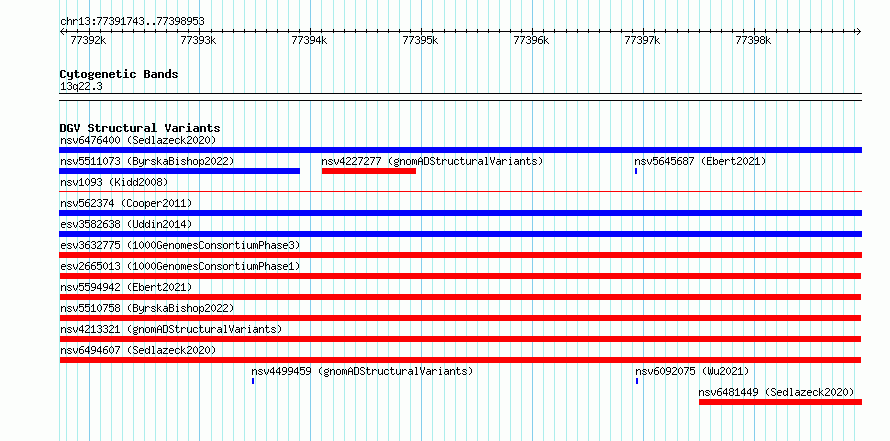Click the ruler's right arrowhead
Image resolution: width=890 pixels, height=441 pixels.
(859, 31)
